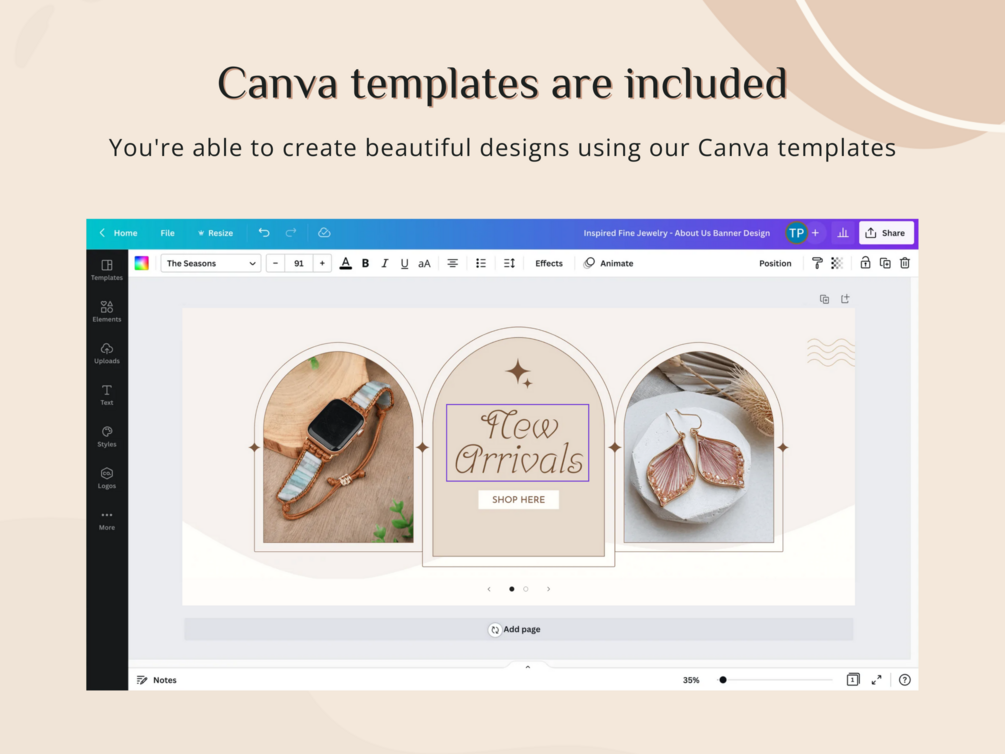Open the page grid view icon
1005x754 pixels.
pos(853,680)
